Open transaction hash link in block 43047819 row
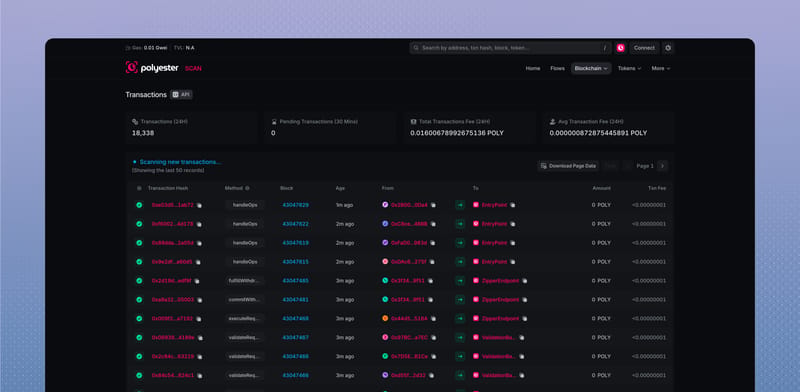 [x=172, y=243]
